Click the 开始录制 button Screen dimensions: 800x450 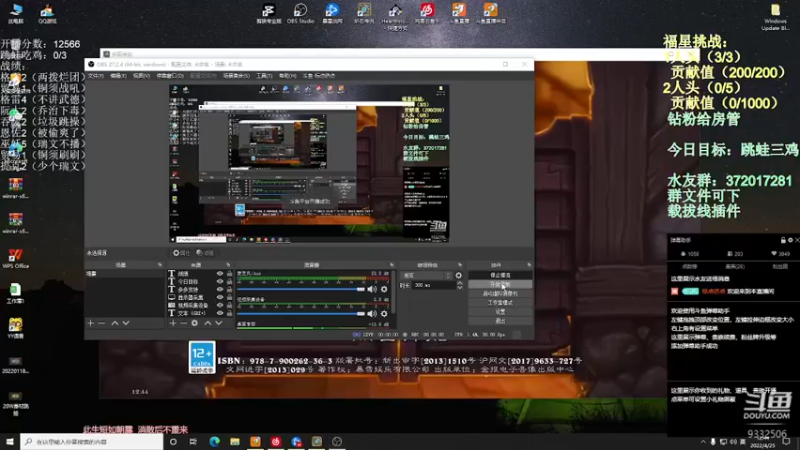point(500,285)
